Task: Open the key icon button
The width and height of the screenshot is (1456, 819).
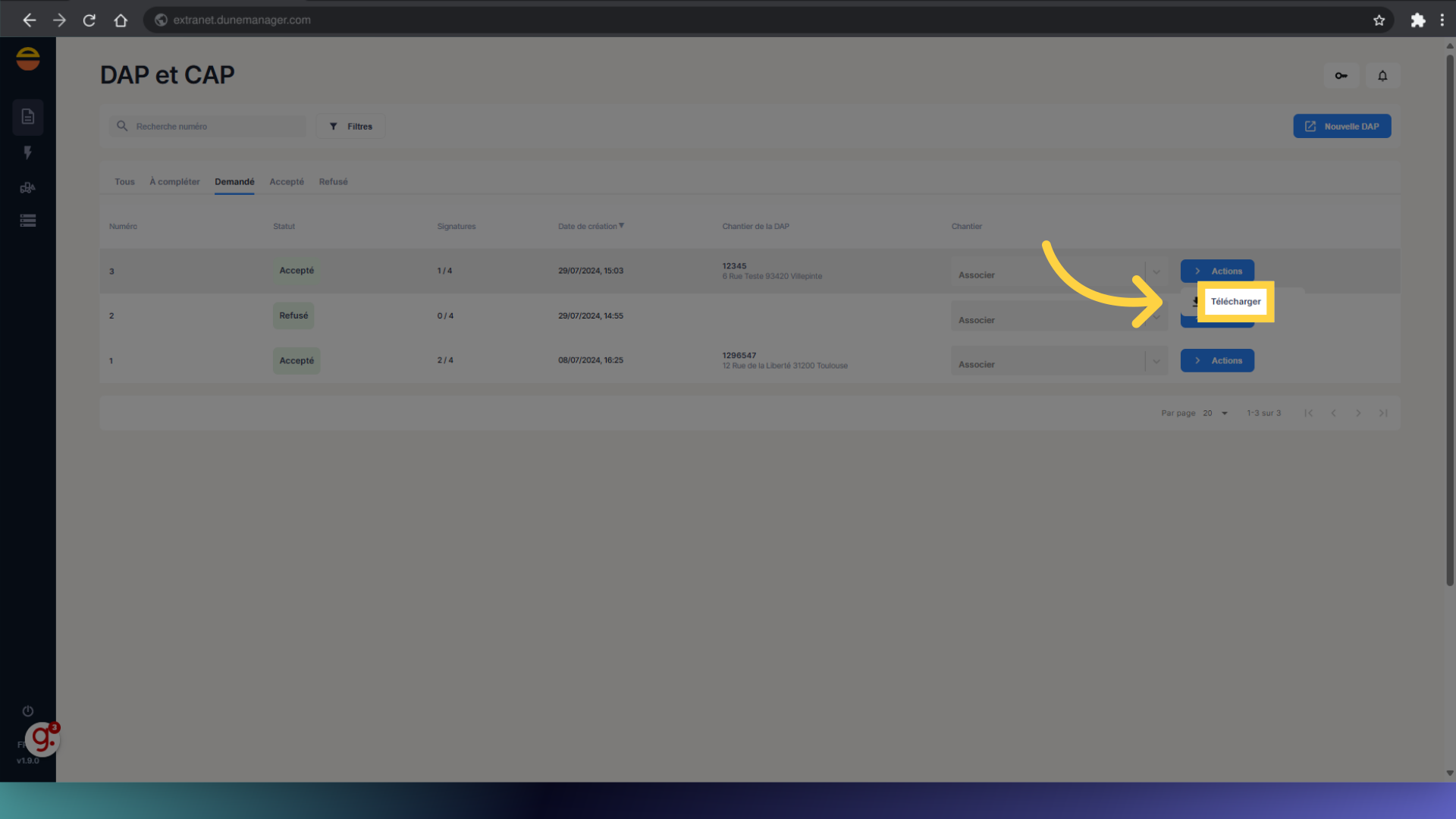Action: pos(1341,76)
